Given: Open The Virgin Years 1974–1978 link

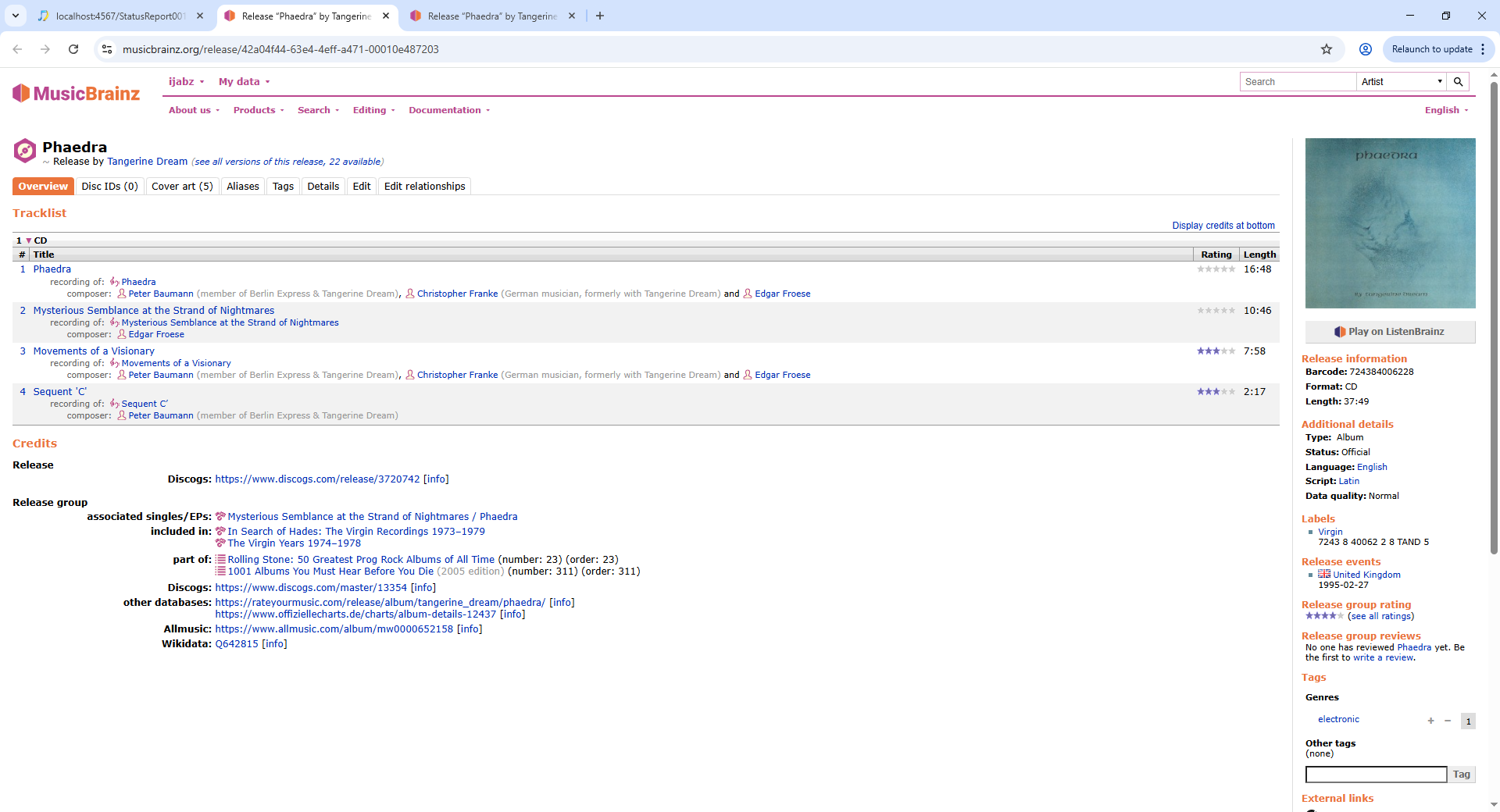Looking at the screenshot, I should pos(294,543).
